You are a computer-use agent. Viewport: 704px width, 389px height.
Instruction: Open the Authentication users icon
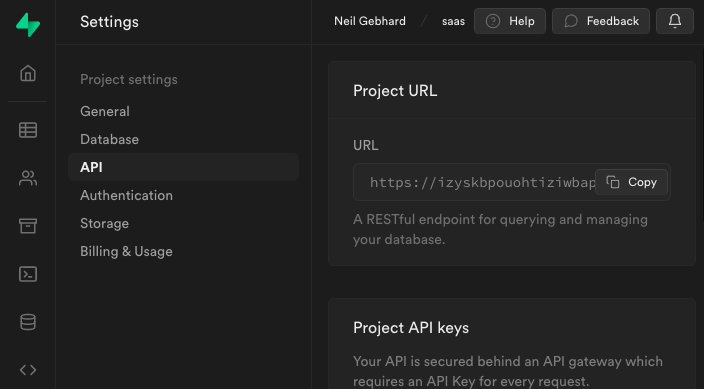28,178
